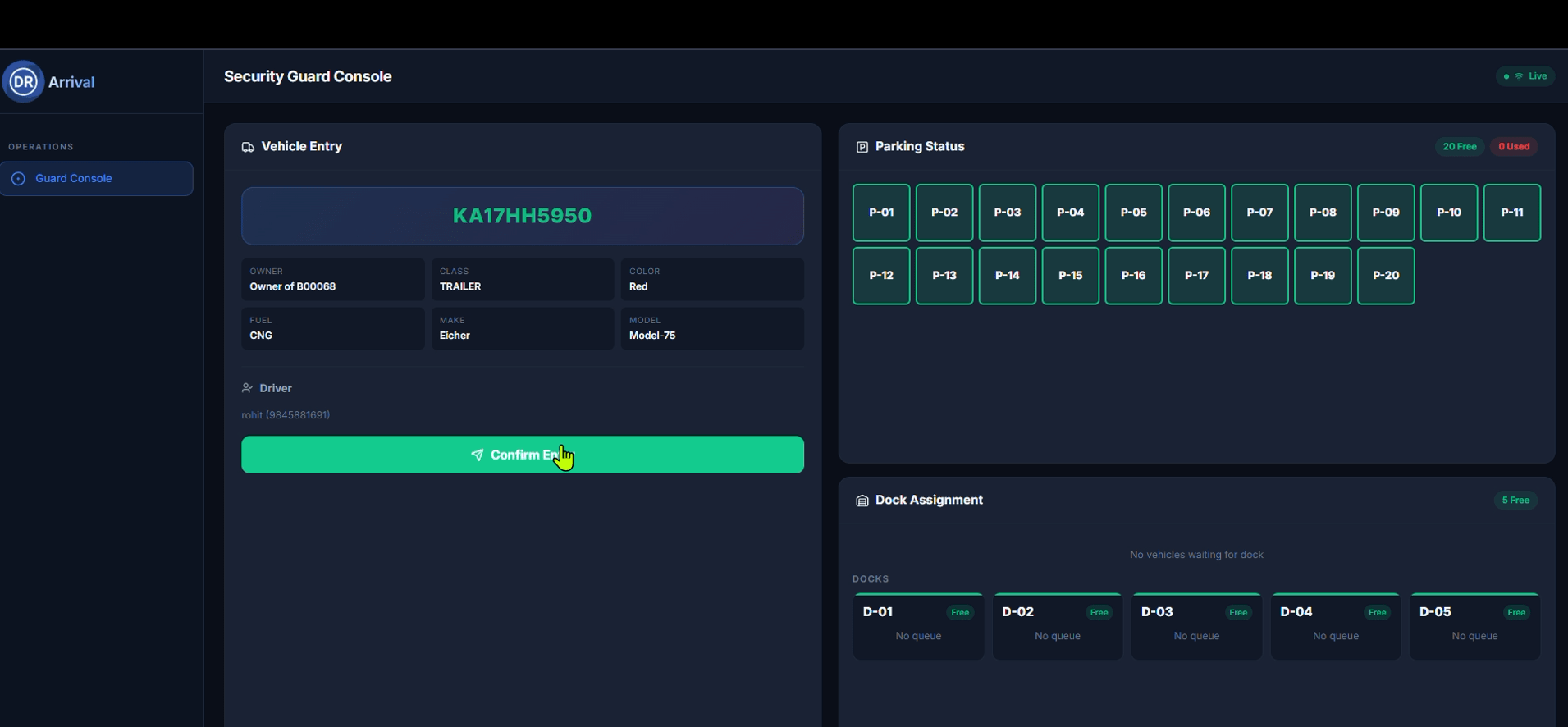Click the Live wifi status icon
The width and height of the screenshot is (1568, 727).
click(x=1519, y=76)
